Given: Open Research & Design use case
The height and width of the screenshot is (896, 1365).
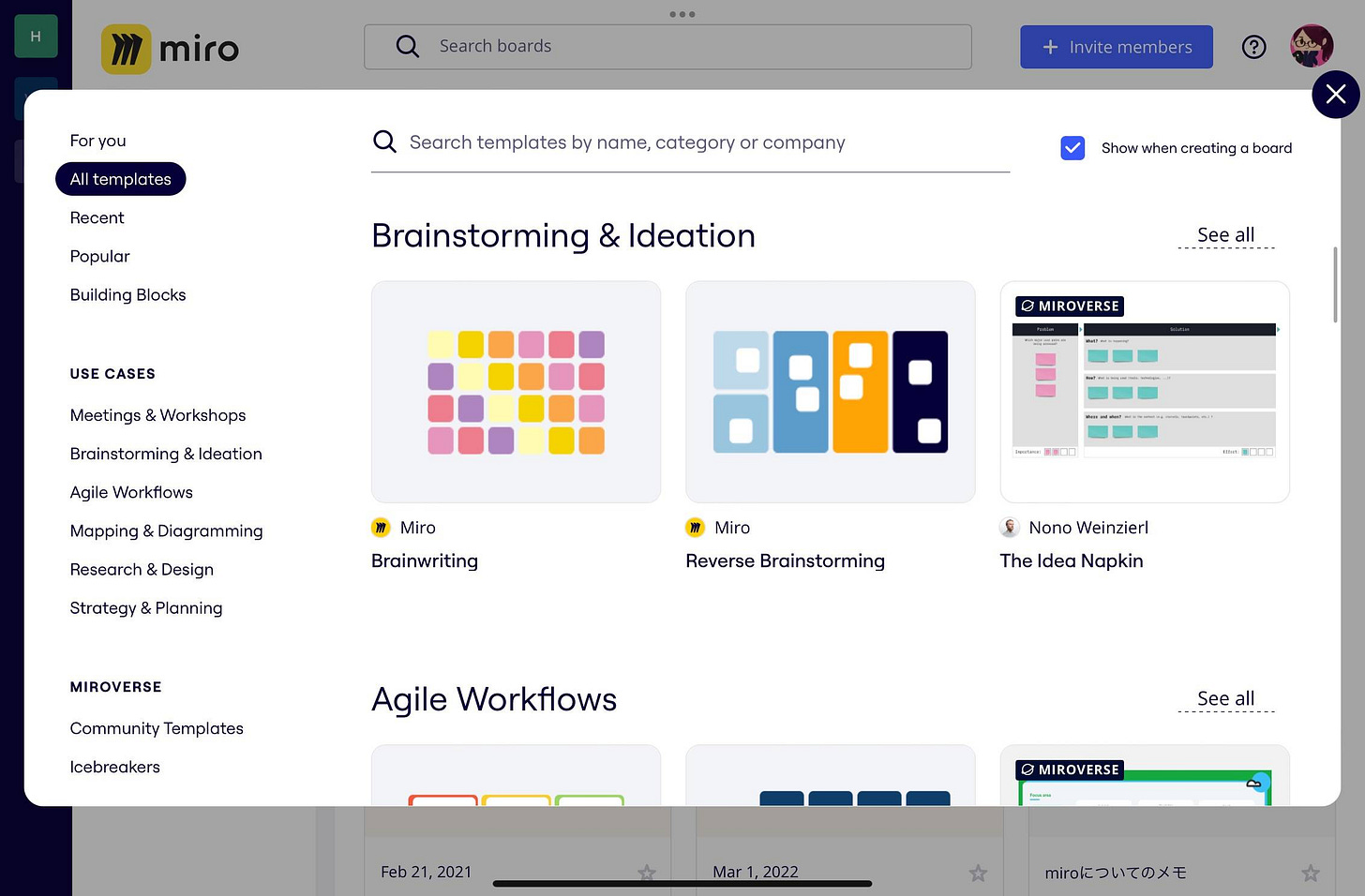Looking at the screenshot, I should pyautogui.click(x=142, y=569).
